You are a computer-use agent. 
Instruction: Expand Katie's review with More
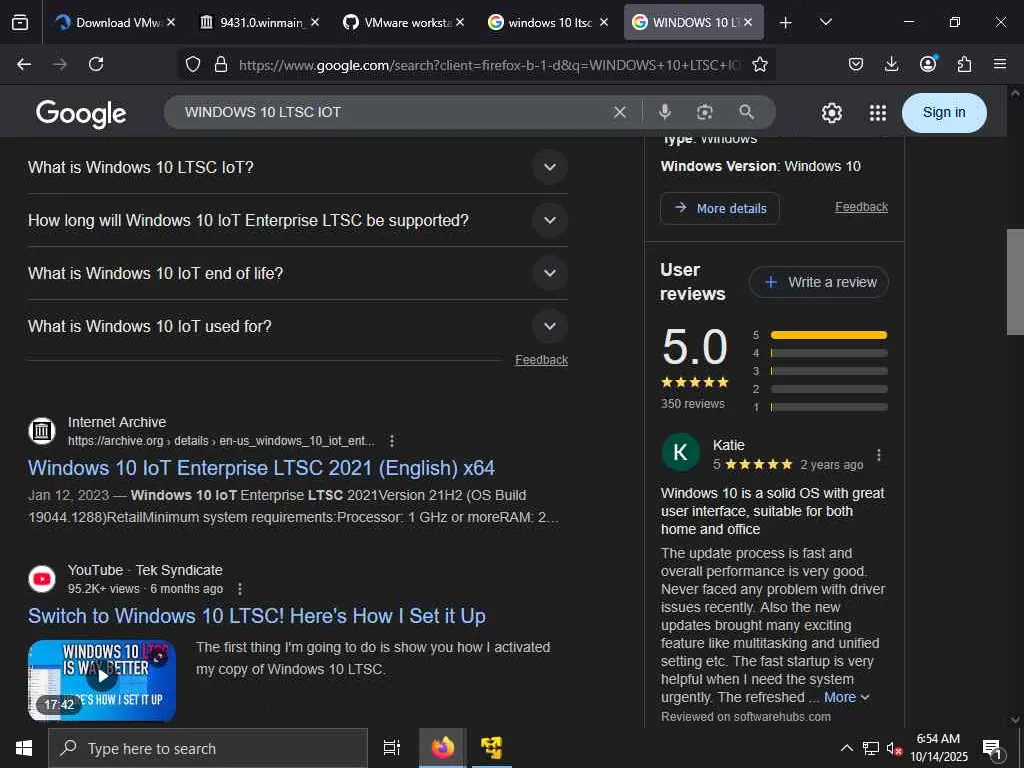(x=846, y=697)
